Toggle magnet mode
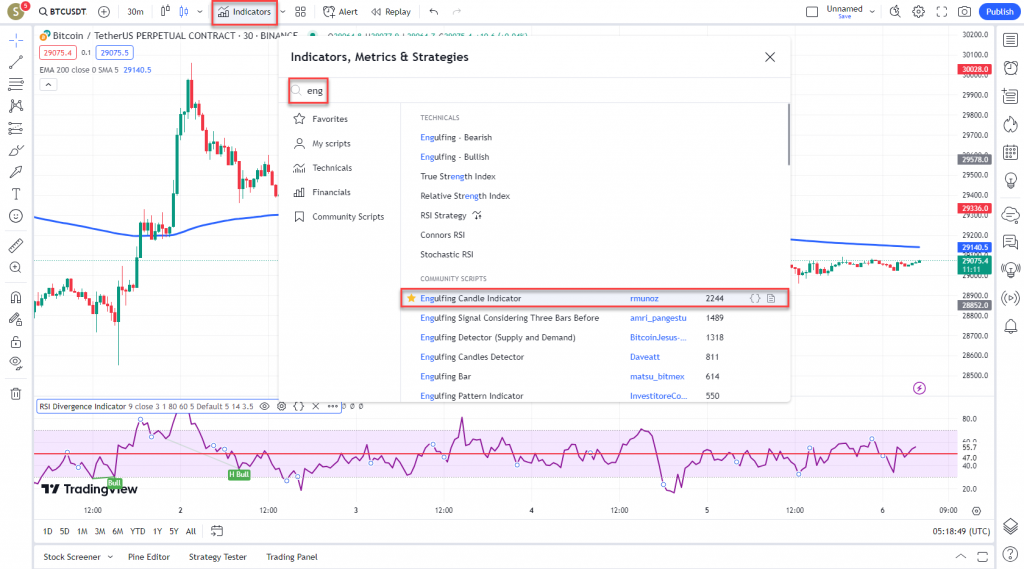 click(x=16, y=297)
